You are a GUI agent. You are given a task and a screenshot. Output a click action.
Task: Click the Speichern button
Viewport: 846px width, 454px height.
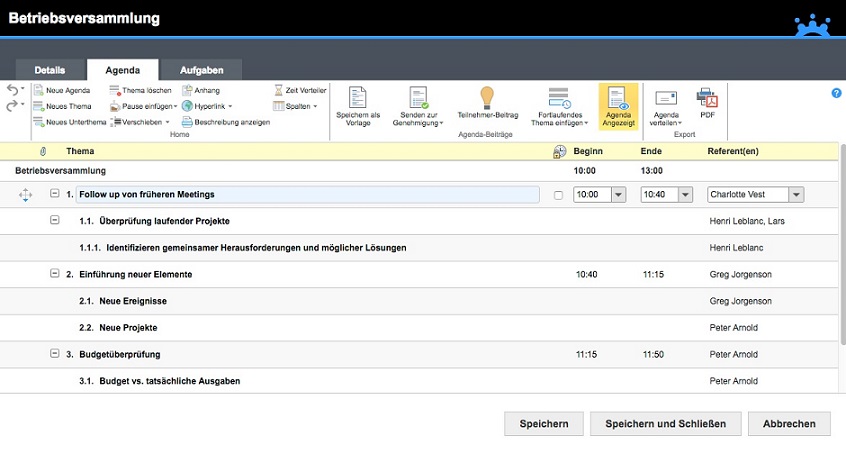[544, 424]
